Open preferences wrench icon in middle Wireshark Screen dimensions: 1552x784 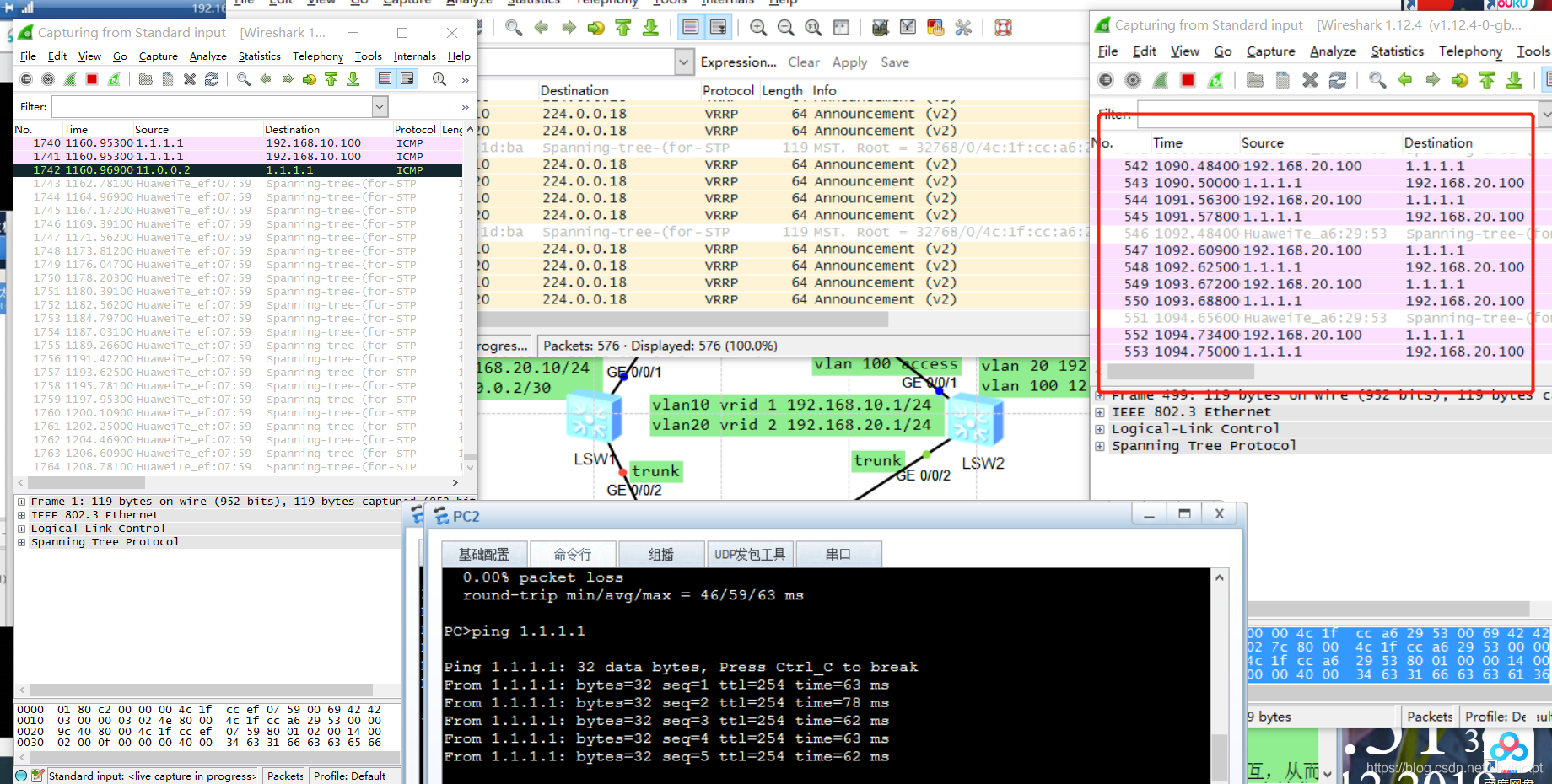(x=963, y=28)
